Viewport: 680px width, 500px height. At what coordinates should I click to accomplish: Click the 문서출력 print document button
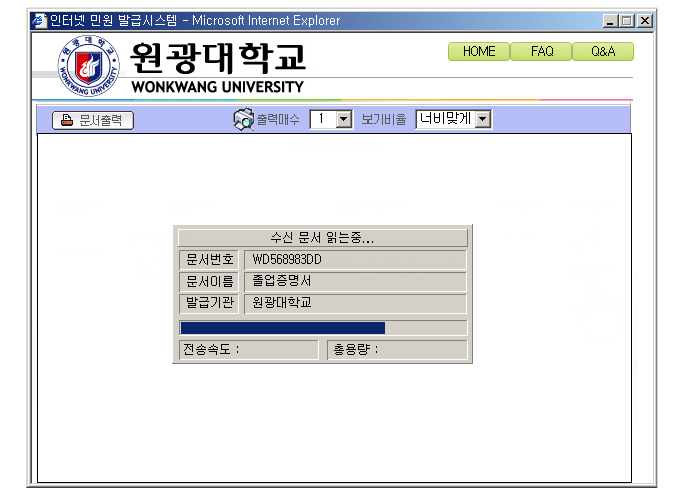tap(93, 120)
